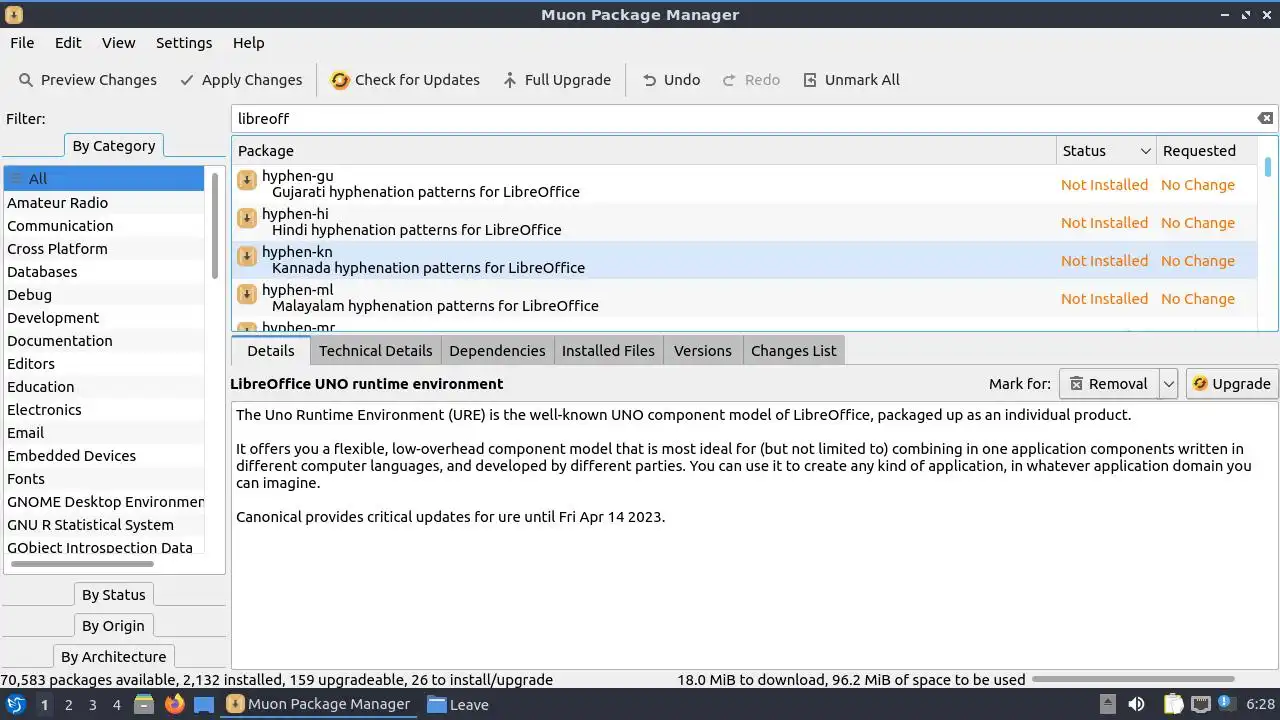The width and height of the screenshot is (1280, 720).
Task: Open the Help menu
Action: [x=248, y=43]
